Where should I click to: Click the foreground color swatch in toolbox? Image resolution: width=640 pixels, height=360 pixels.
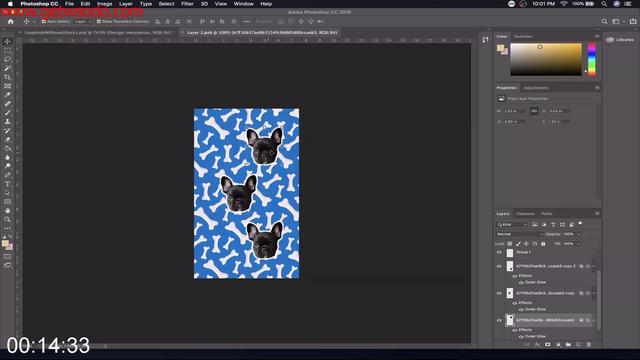[5, 244]
